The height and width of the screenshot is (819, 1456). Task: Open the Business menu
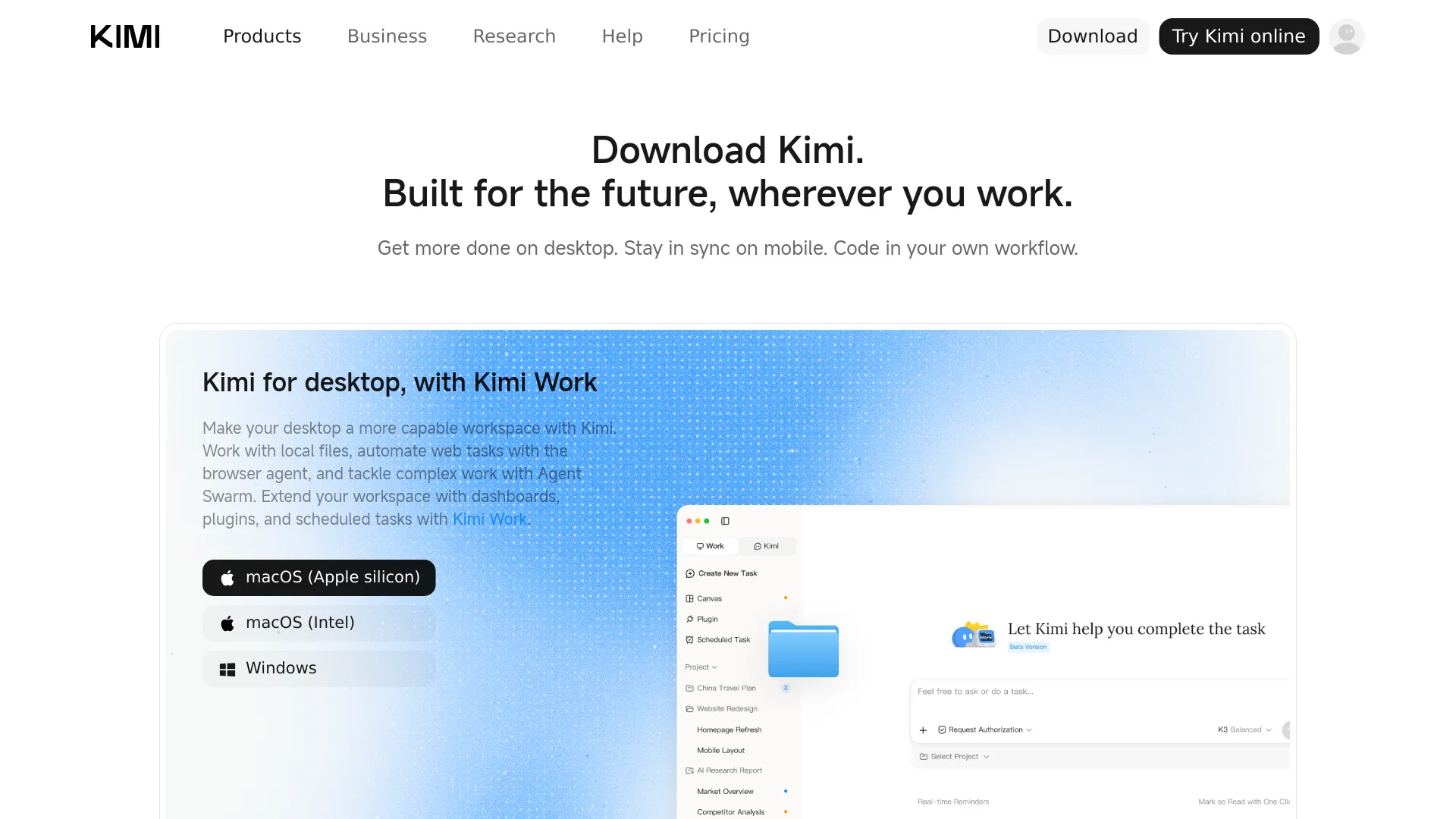click(x=387, y=36)
